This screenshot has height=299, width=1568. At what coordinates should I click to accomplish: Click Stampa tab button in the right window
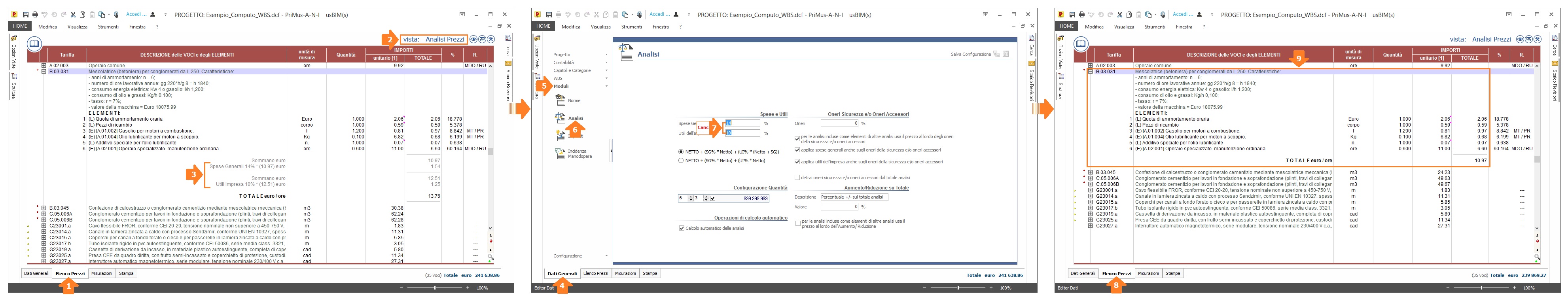click(1173, 274)
